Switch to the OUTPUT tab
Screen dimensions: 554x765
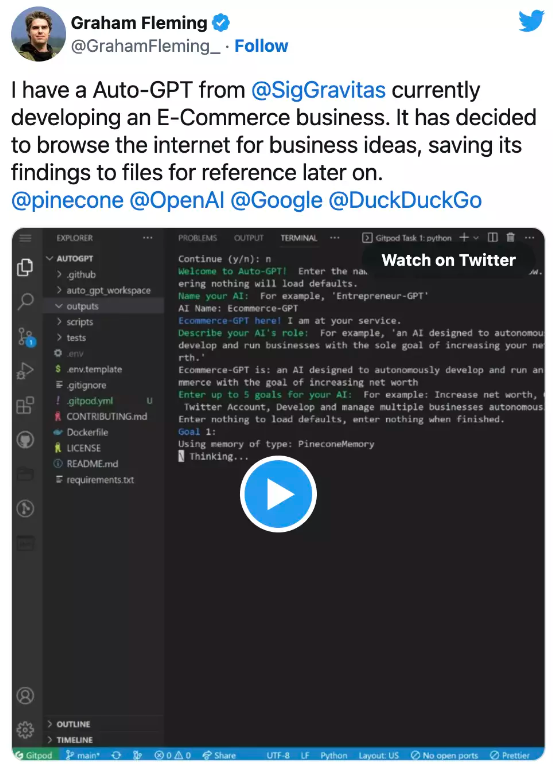(248, 238)
